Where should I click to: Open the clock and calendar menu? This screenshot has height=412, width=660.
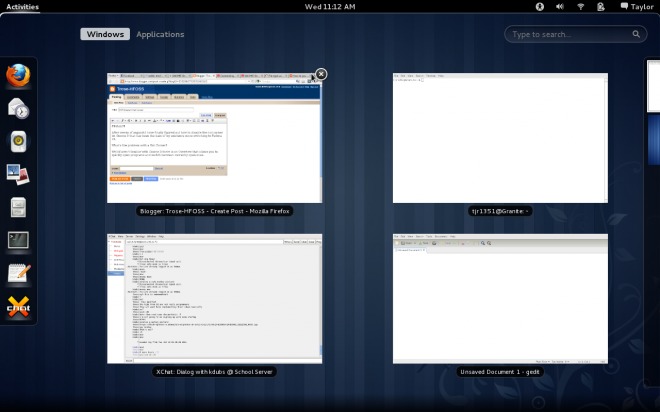(x=330, y=7)
